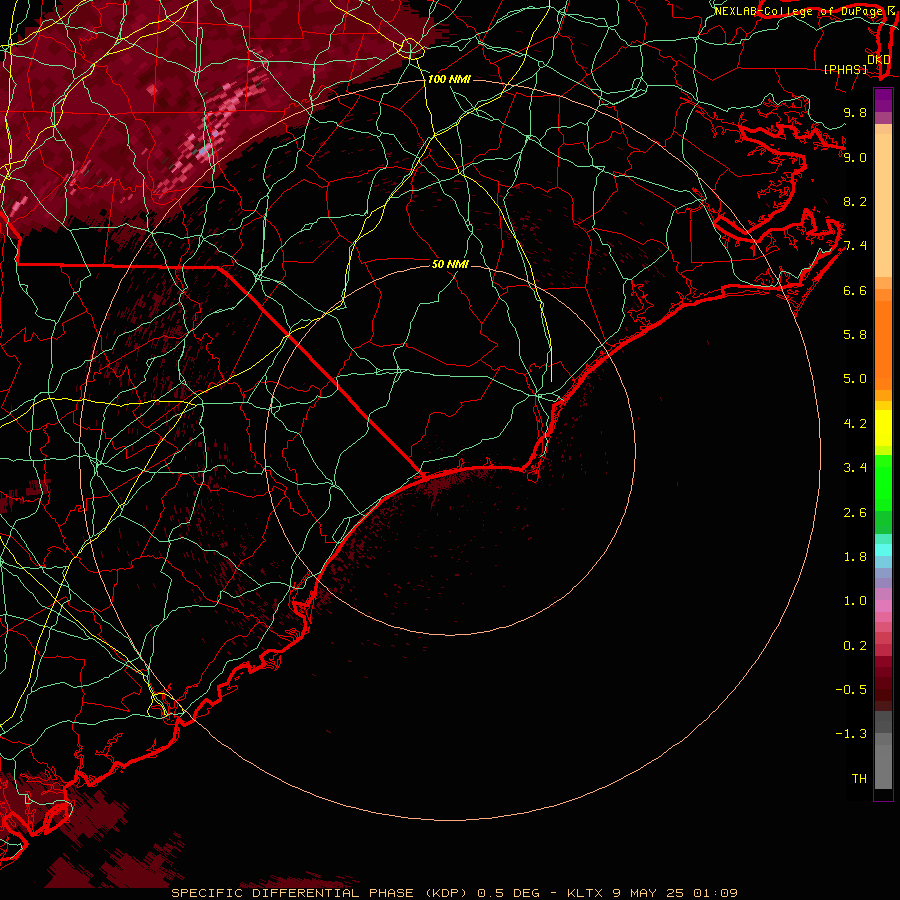900x900 pixels.
Task: Click the 0.2 legend value
Action: (x=855, y=646)
